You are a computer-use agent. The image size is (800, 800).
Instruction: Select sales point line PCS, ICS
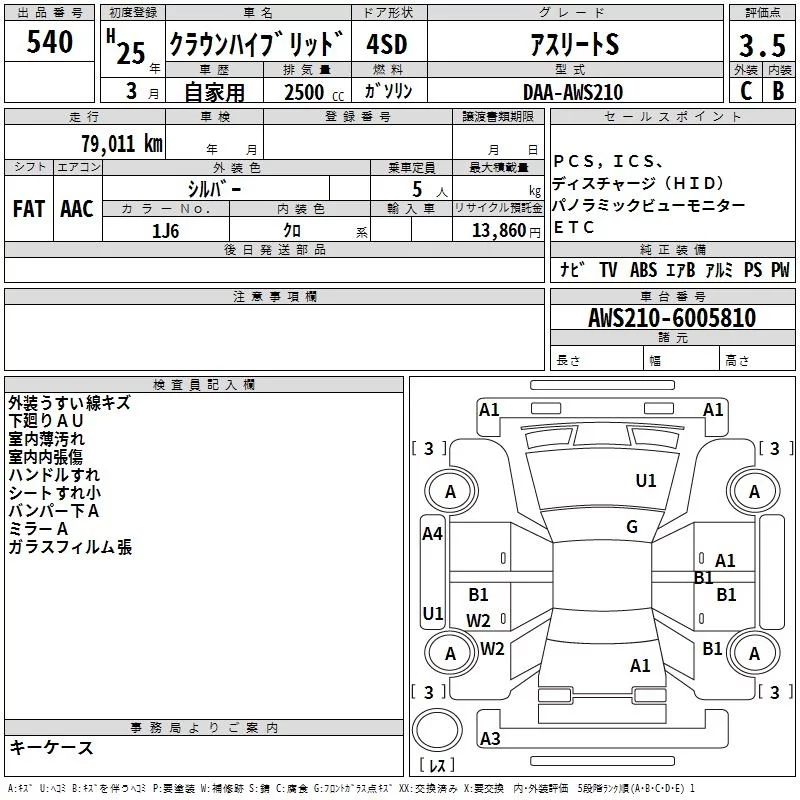tap(608, 162)
